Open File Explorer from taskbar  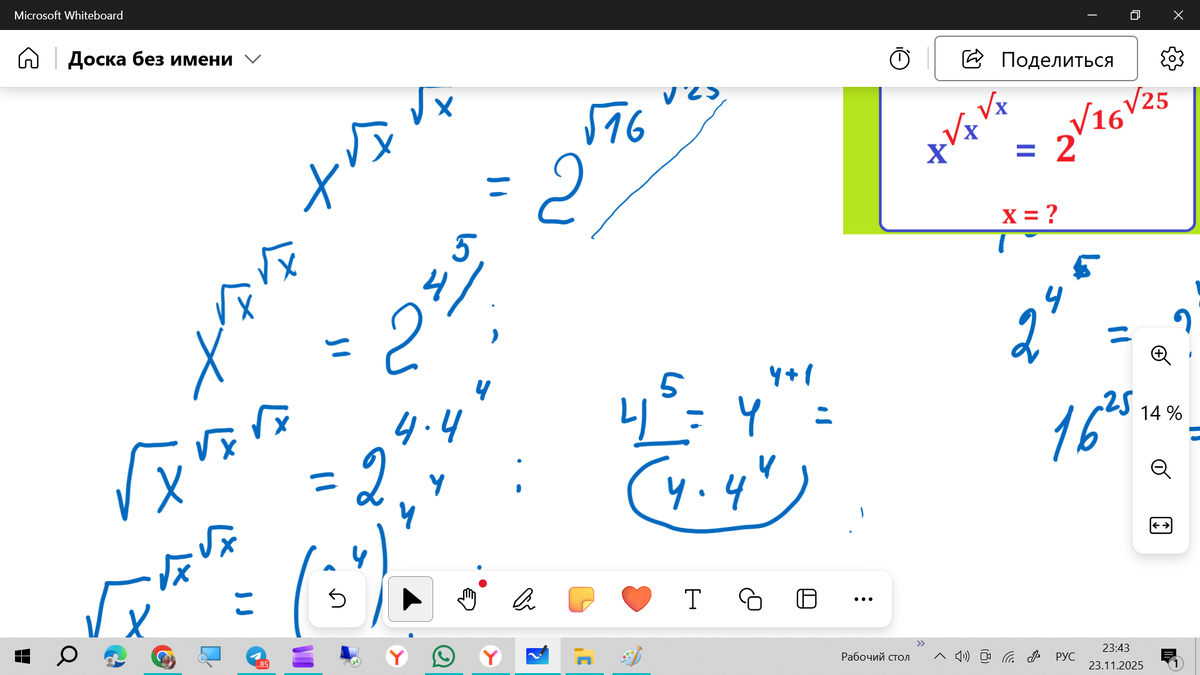[x=584, y=656]
